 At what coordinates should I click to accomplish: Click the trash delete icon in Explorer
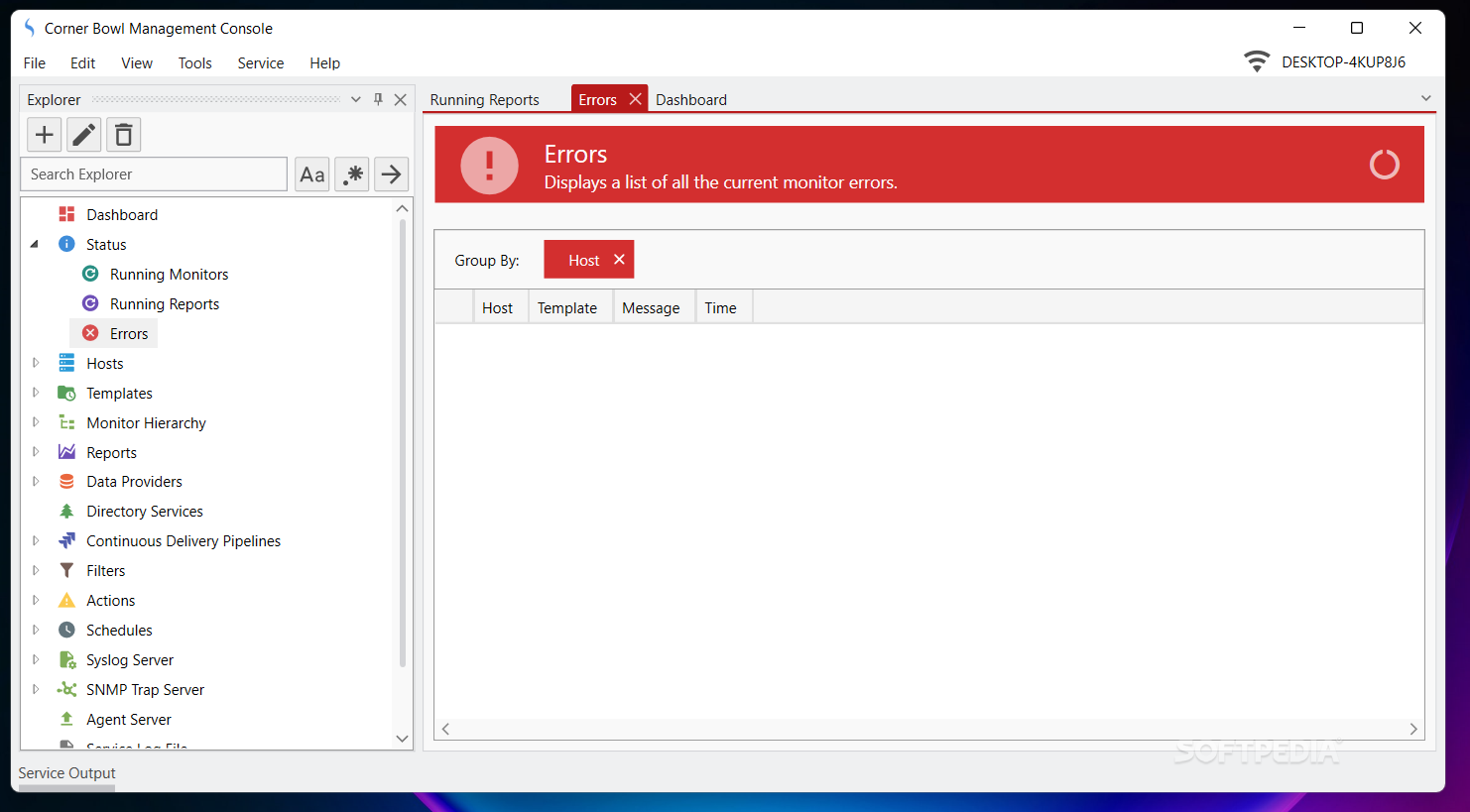pyautogui.click(x=124, y=135)
